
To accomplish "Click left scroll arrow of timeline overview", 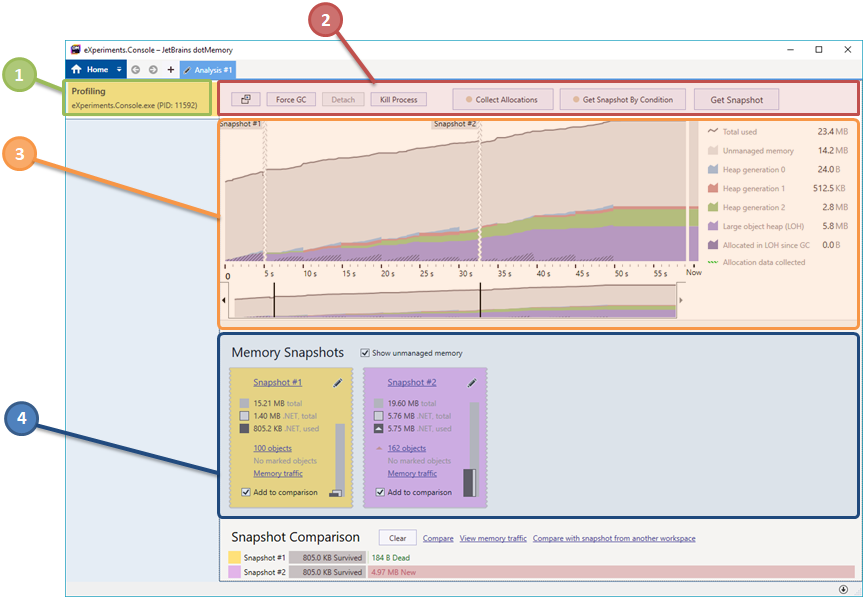I will pos(223,299).
